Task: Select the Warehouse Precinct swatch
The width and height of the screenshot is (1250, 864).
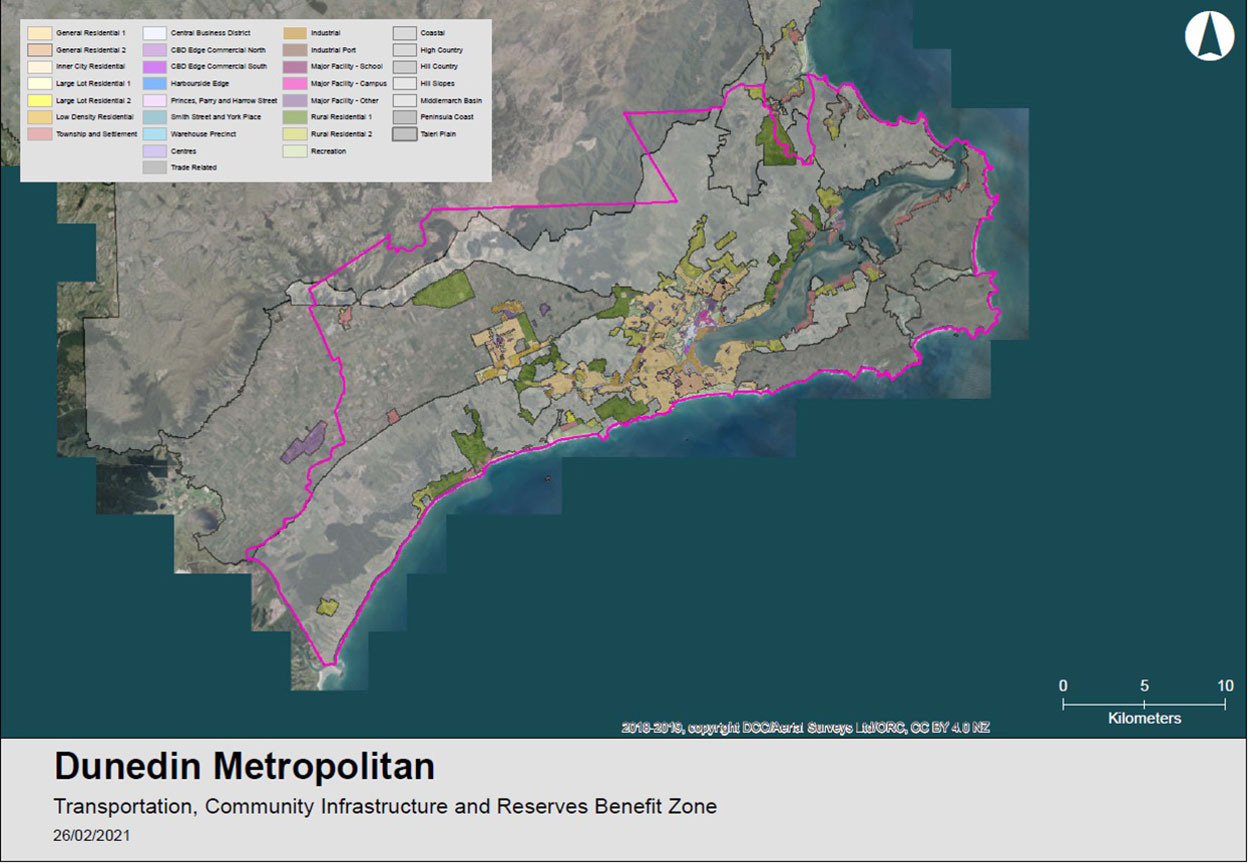Action: [155, 134]
